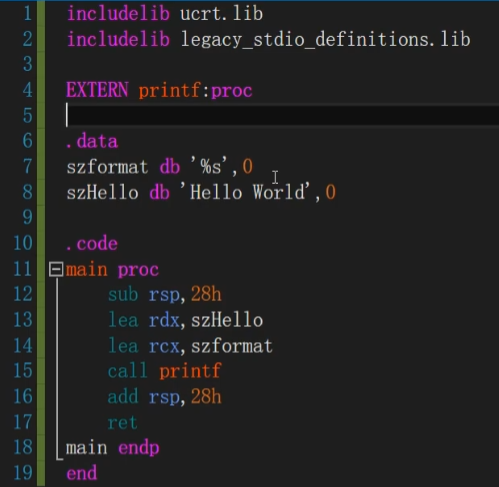Click the 'ret' instruction
Viewport: 499px width, 487px height.
123,423
